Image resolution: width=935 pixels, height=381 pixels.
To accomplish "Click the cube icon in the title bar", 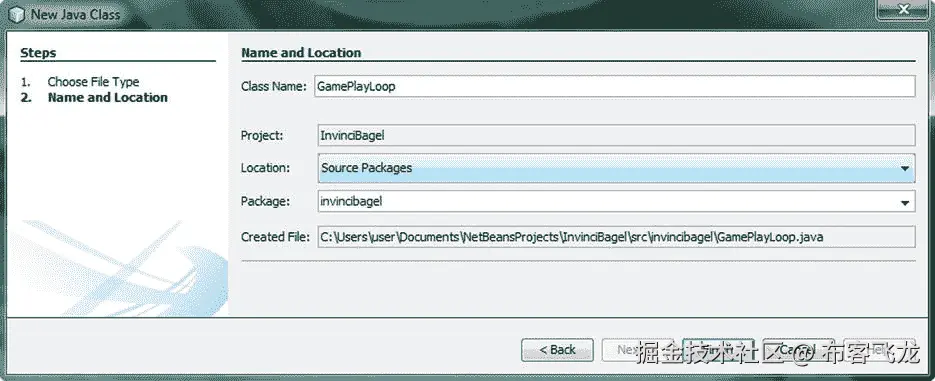I will coord(16,14).
